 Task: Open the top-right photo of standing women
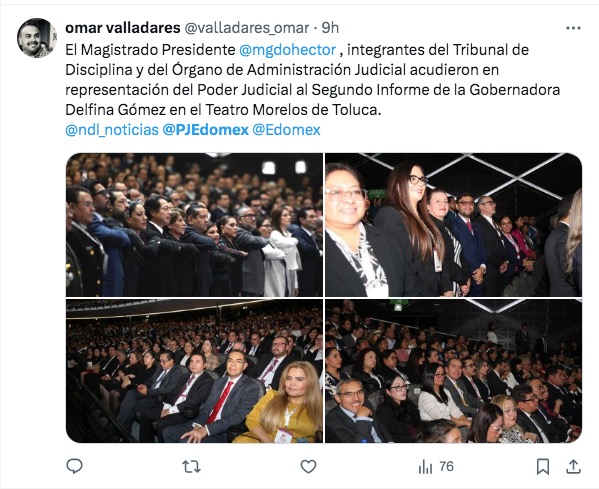tap(453, 225)
